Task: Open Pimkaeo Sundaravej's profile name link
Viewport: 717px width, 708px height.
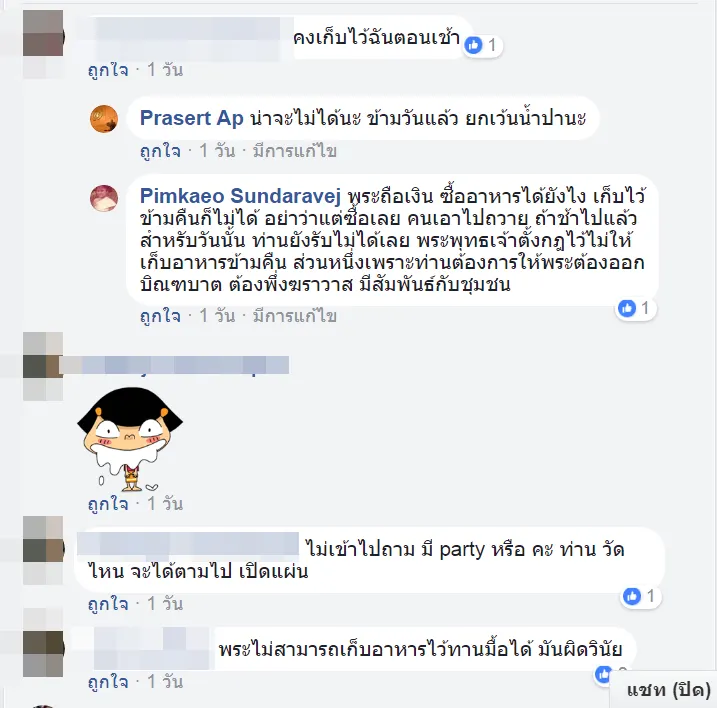Action: 241,196
